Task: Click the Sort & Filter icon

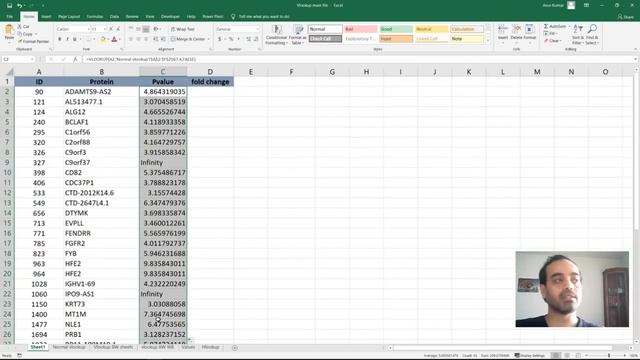Action: tap(578, 29)
